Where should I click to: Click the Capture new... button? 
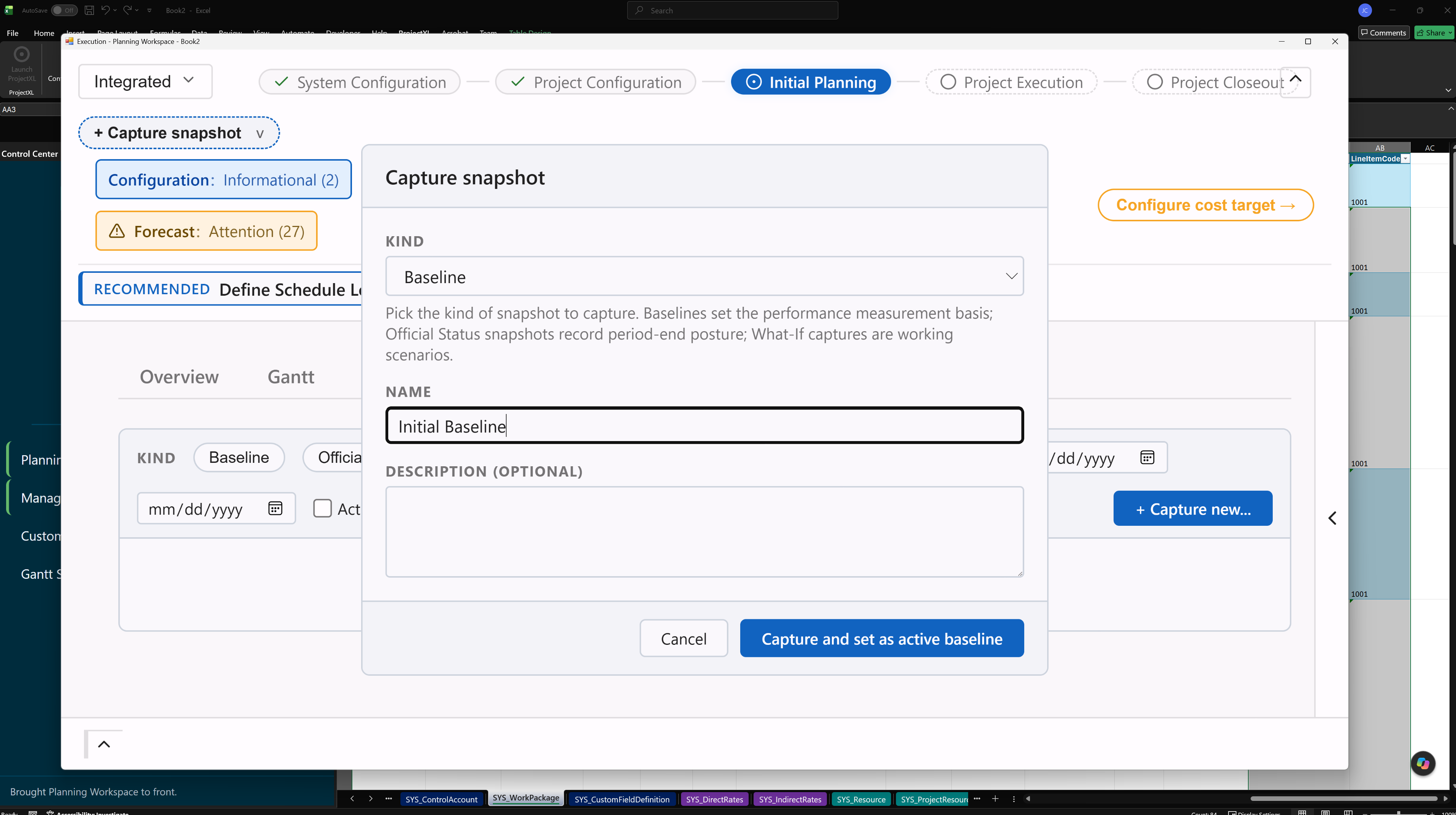pyautogui.click(x=1193, y=508)
